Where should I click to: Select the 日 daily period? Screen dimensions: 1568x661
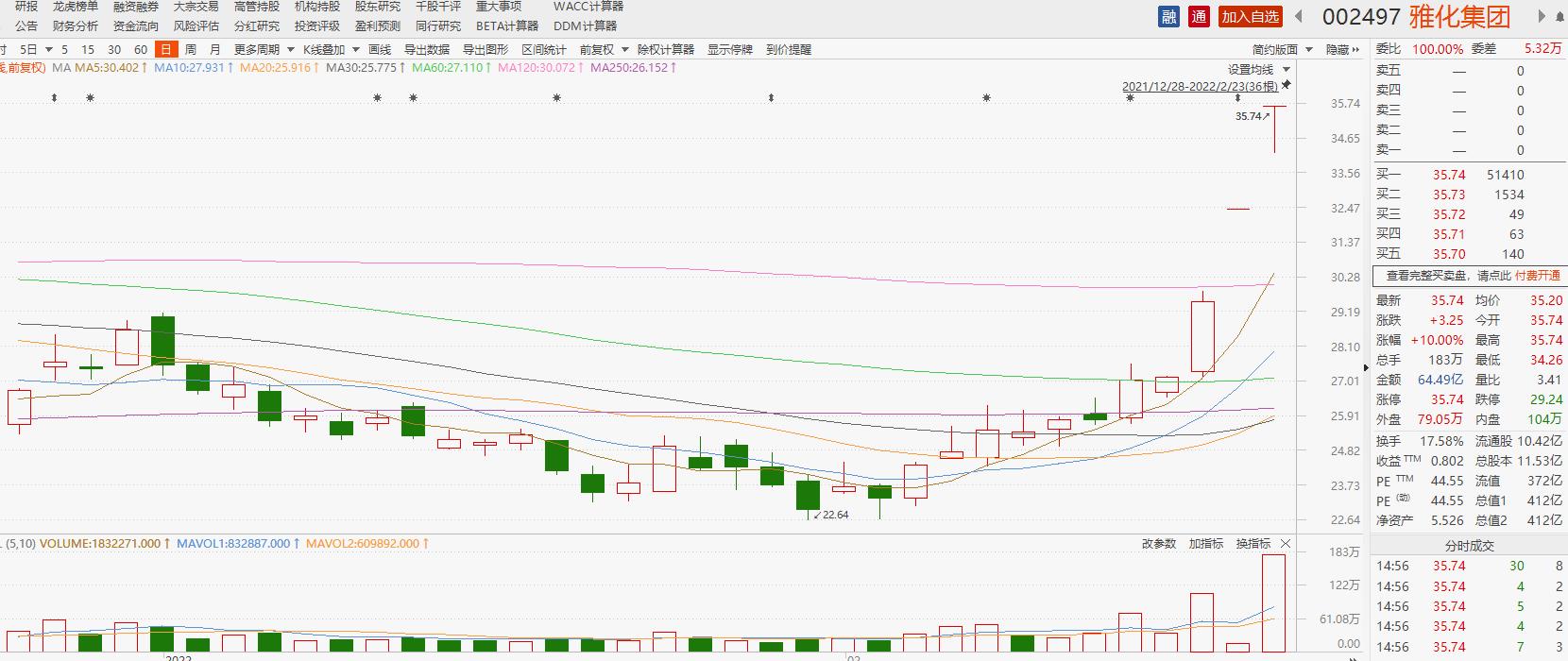166,50
